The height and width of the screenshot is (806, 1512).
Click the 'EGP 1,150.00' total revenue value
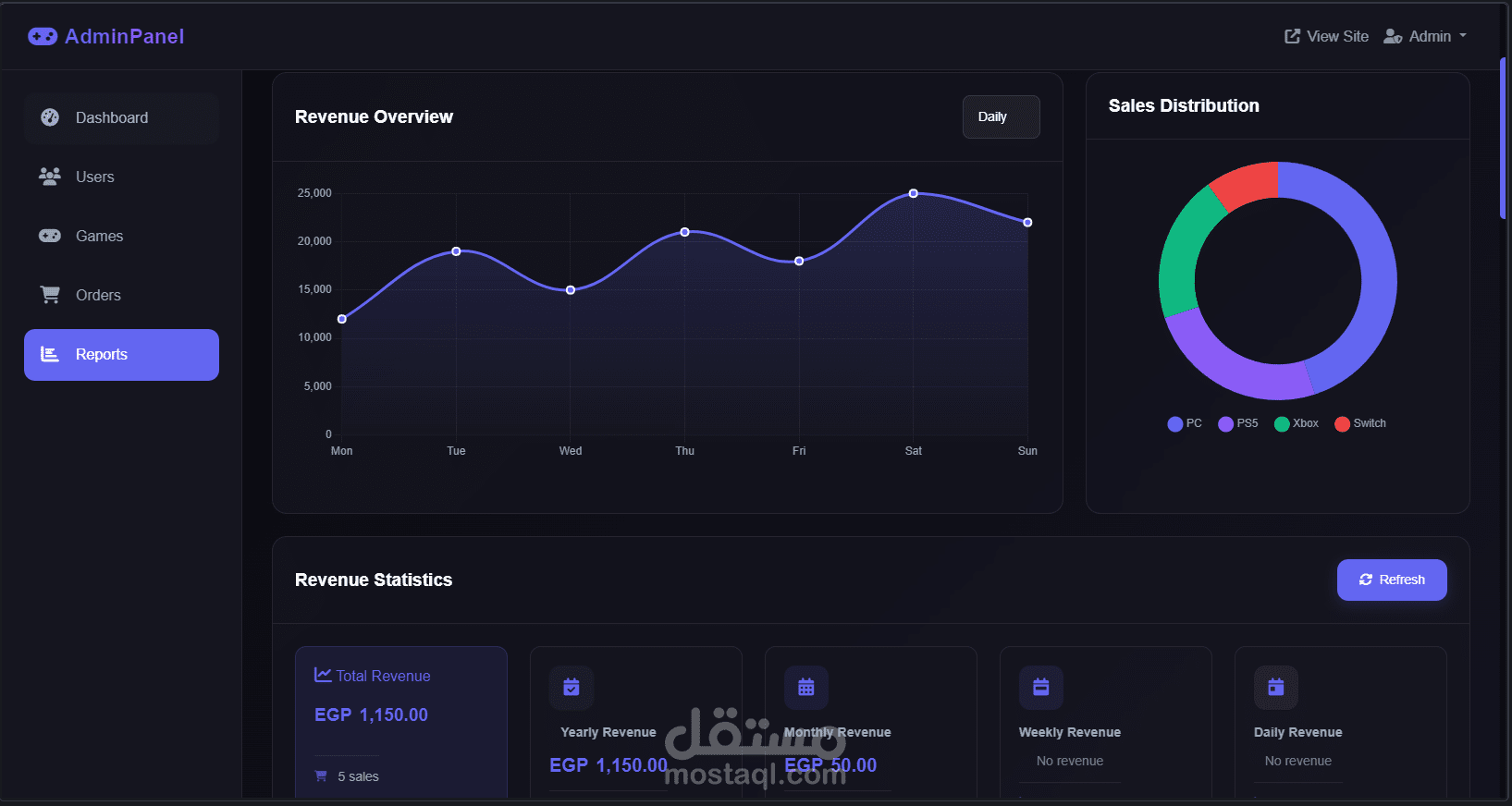[x=371, y=714]
